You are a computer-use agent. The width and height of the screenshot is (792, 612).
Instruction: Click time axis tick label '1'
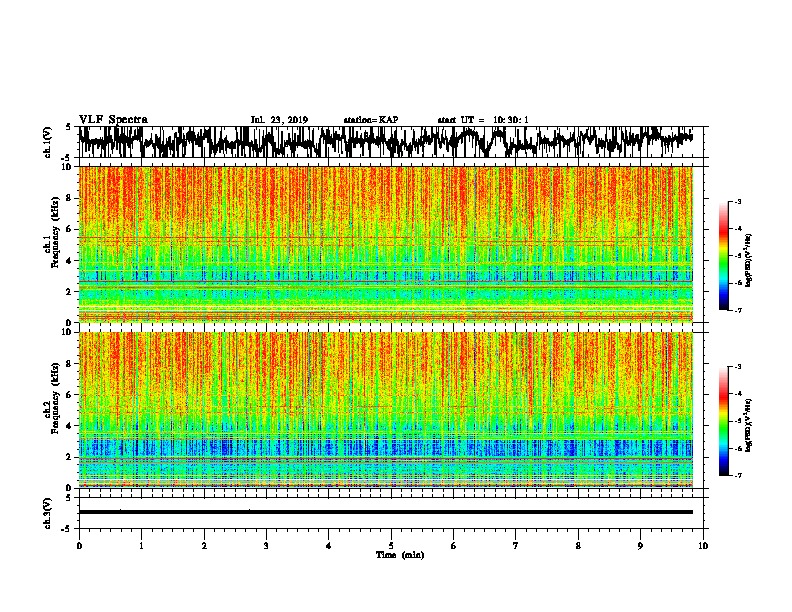pyautogui.click(x=141, y=546)
